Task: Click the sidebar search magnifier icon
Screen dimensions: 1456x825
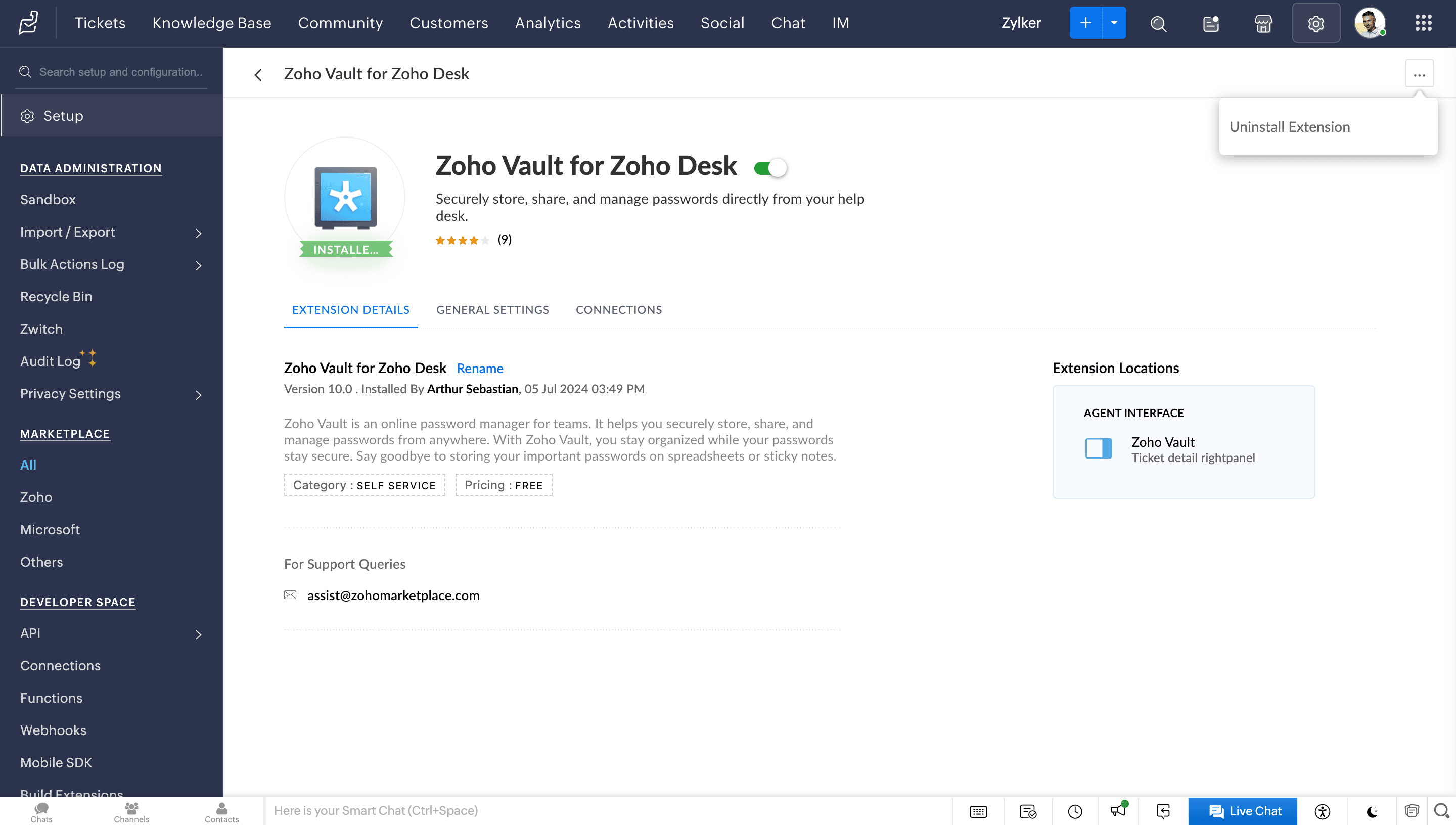Action: (x=25, y=72)
